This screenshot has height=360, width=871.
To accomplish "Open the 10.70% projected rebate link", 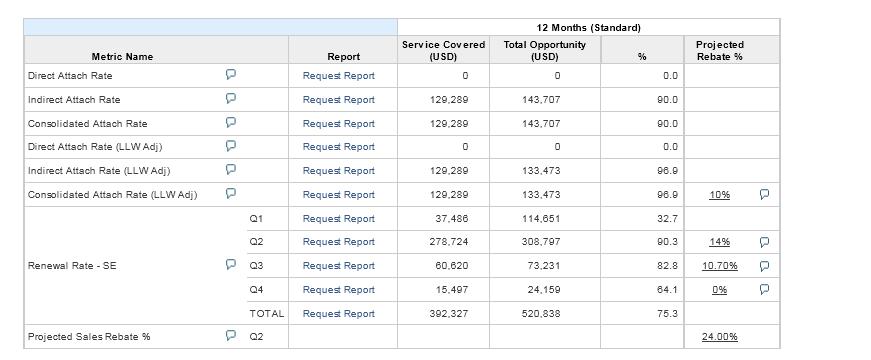I will [x=719, y=266].
